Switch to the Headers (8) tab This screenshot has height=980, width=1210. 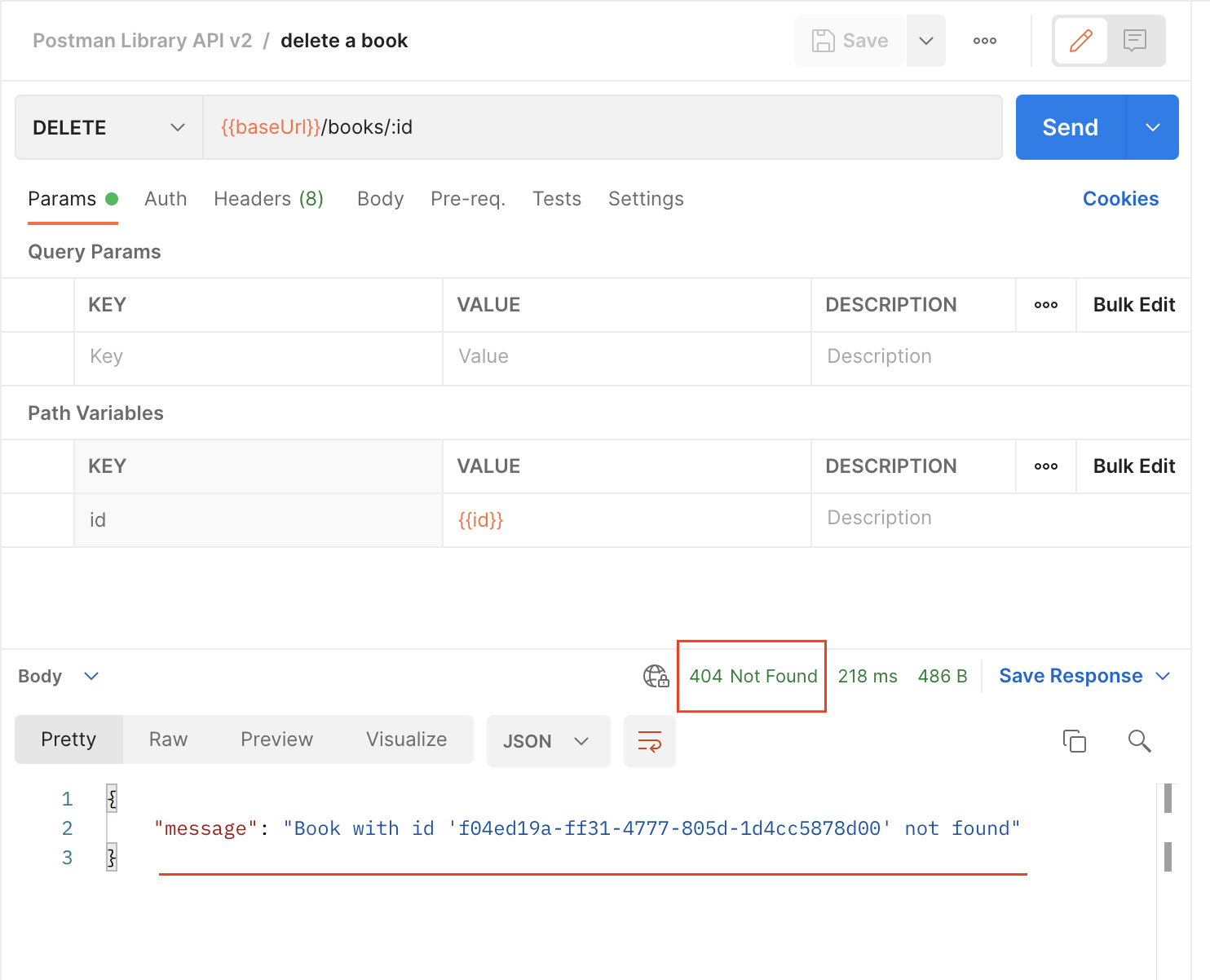pos(268,198)
